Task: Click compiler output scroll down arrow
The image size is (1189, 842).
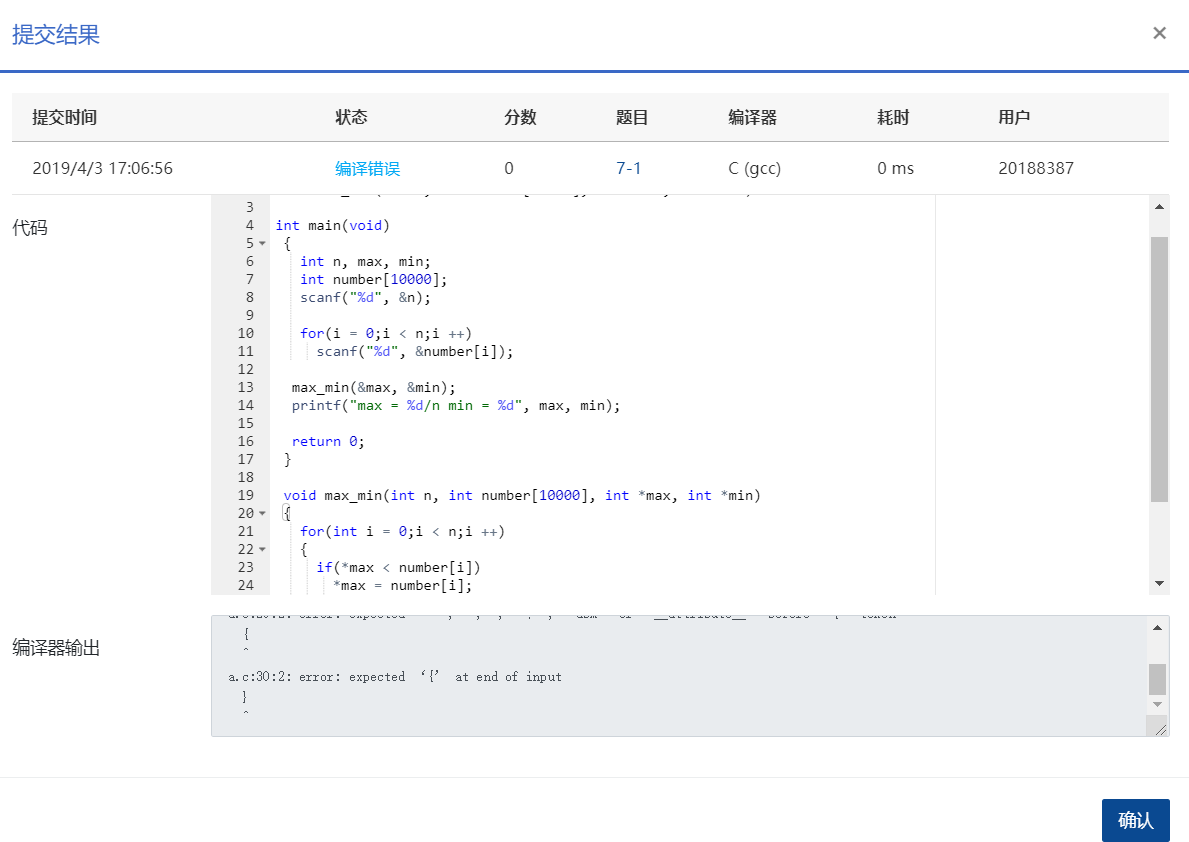Action: (1157, 705)
